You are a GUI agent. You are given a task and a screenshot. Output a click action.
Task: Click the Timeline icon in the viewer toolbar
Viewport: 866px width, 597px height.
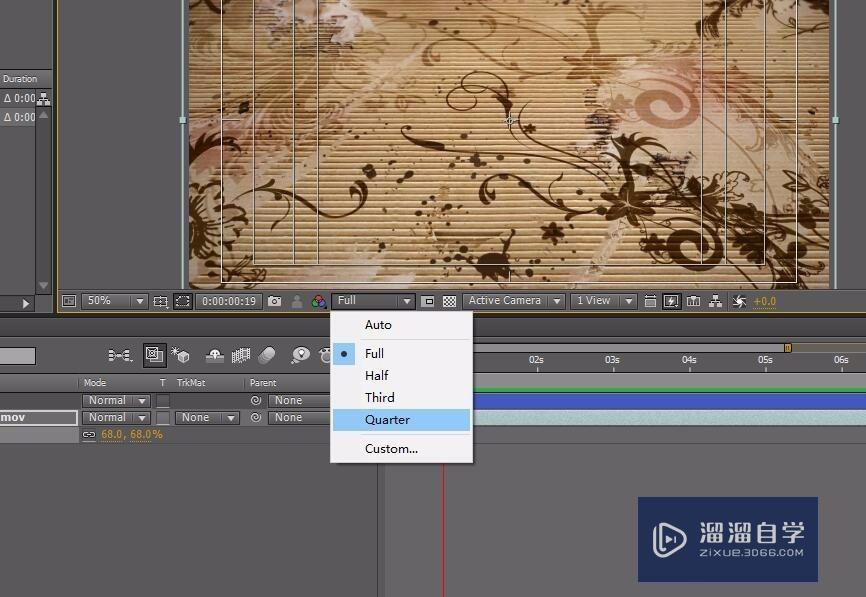click(x=693, y=301)
